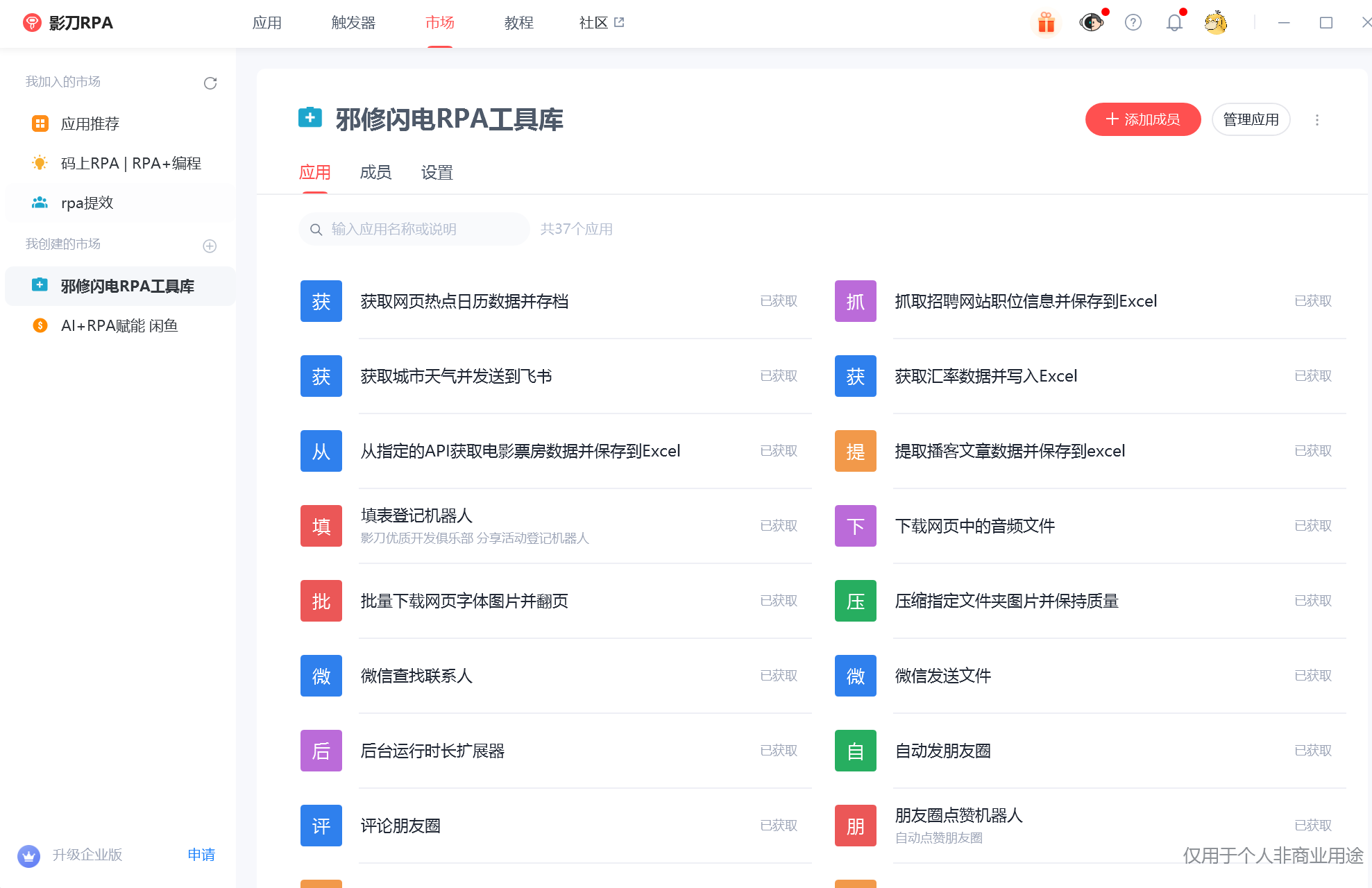This screenshot has height=888, width=1372.
Task: Click the help question mark icon
Action: click(x=1133, y=23)
